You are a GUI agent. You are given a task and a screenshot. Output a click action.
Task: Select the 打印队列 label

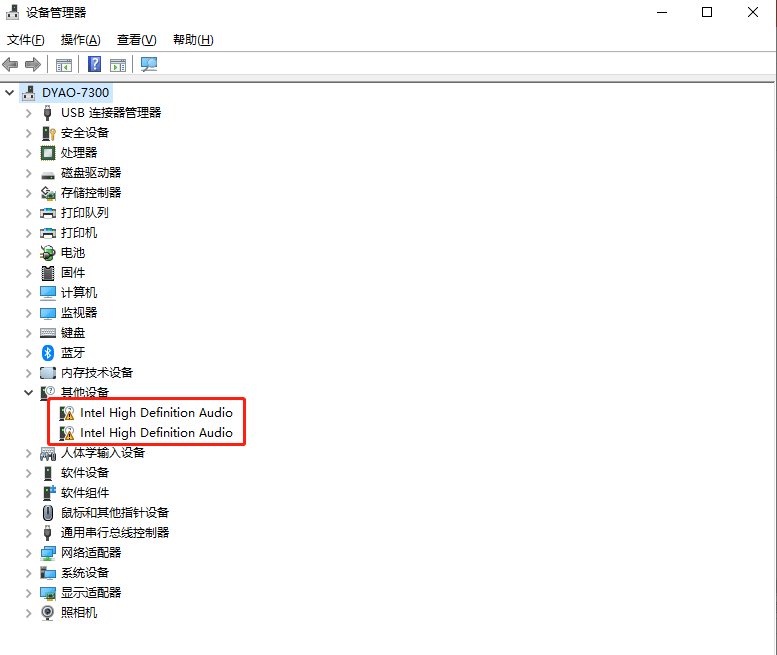pos(85,213)
